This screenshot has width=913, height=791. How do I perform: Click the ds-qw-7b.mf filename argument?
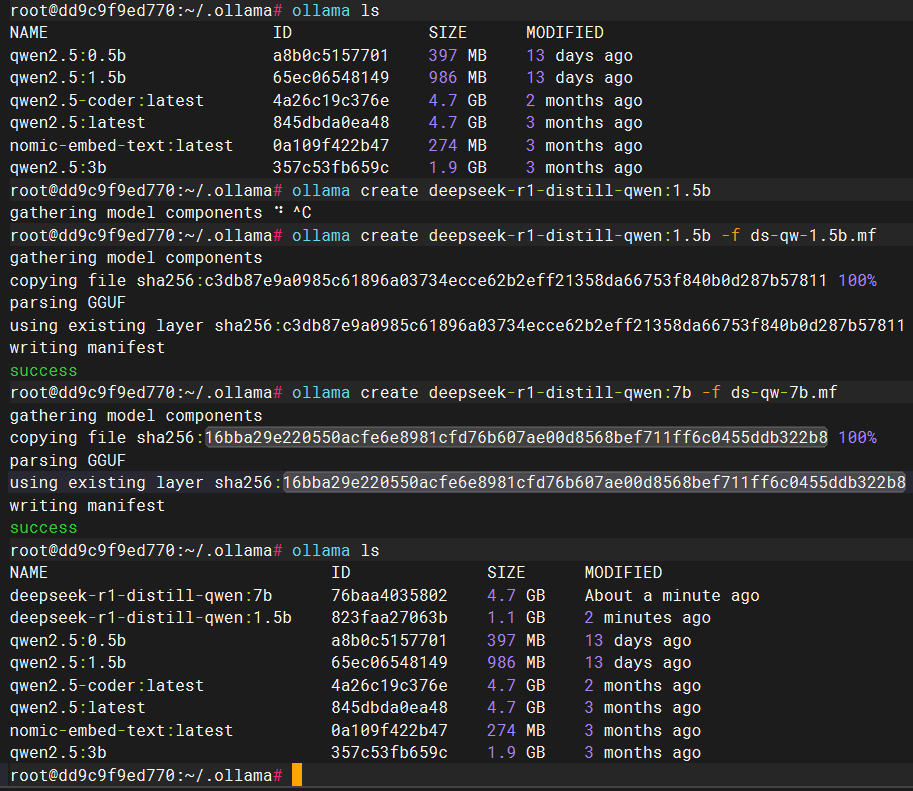784,393
